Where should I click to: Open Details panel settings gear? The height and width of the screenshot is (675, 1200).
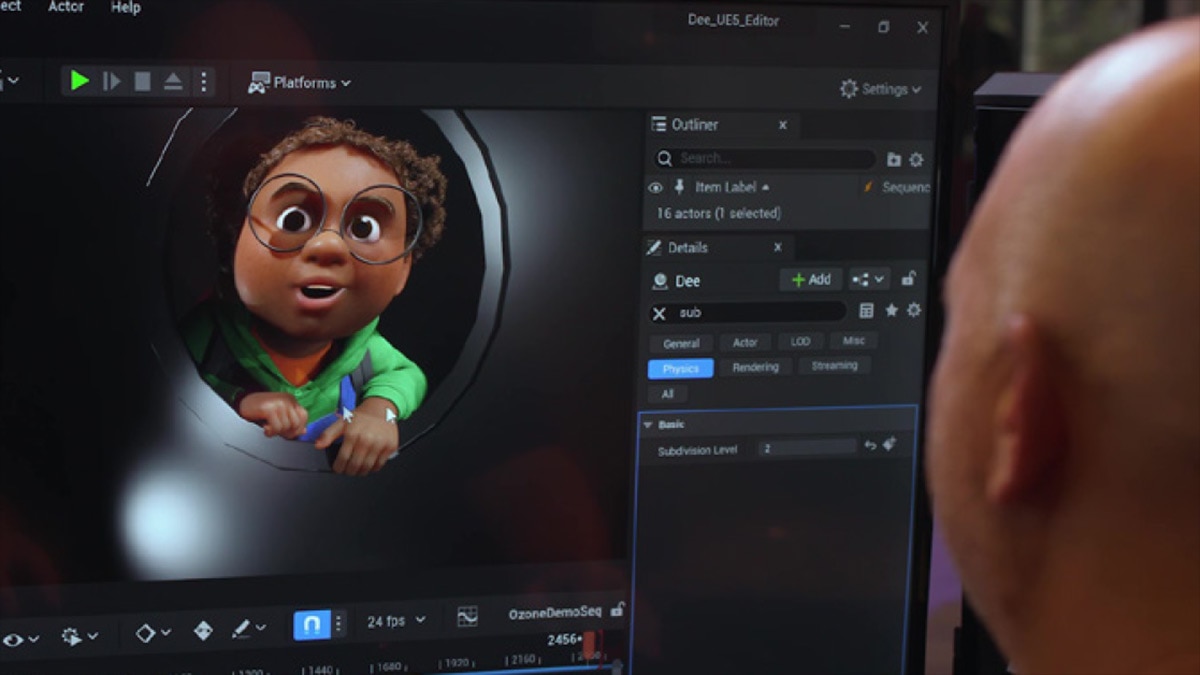pyautogui.click(x=914, y=310)
